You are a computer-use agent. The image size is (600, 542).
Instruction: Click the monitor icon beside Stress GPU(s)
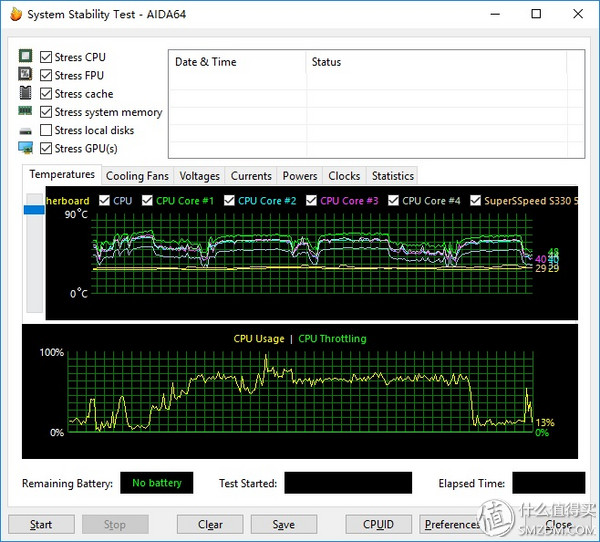(x=25, y=149)
